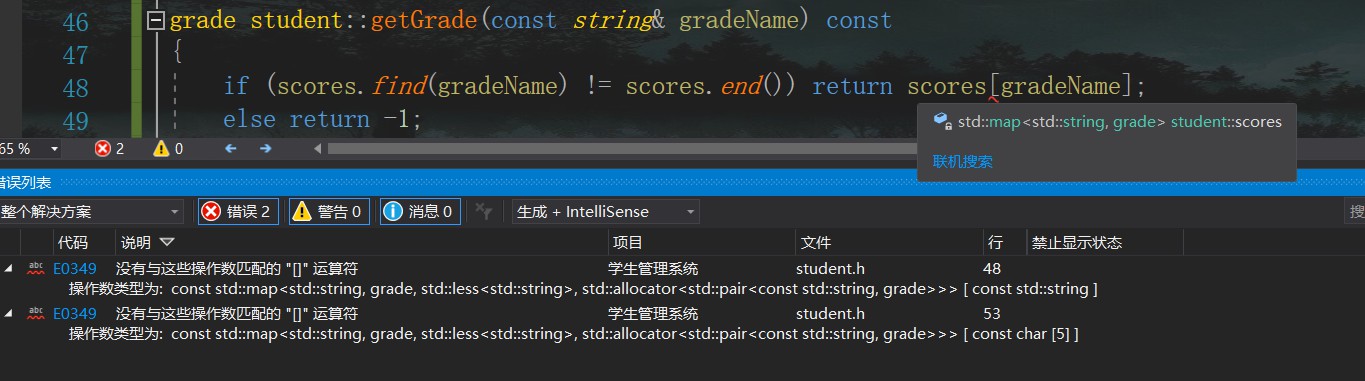Click the yellow warning count indicator icon
This screenshot has width=1365, height=381.
tap(160, 149)
